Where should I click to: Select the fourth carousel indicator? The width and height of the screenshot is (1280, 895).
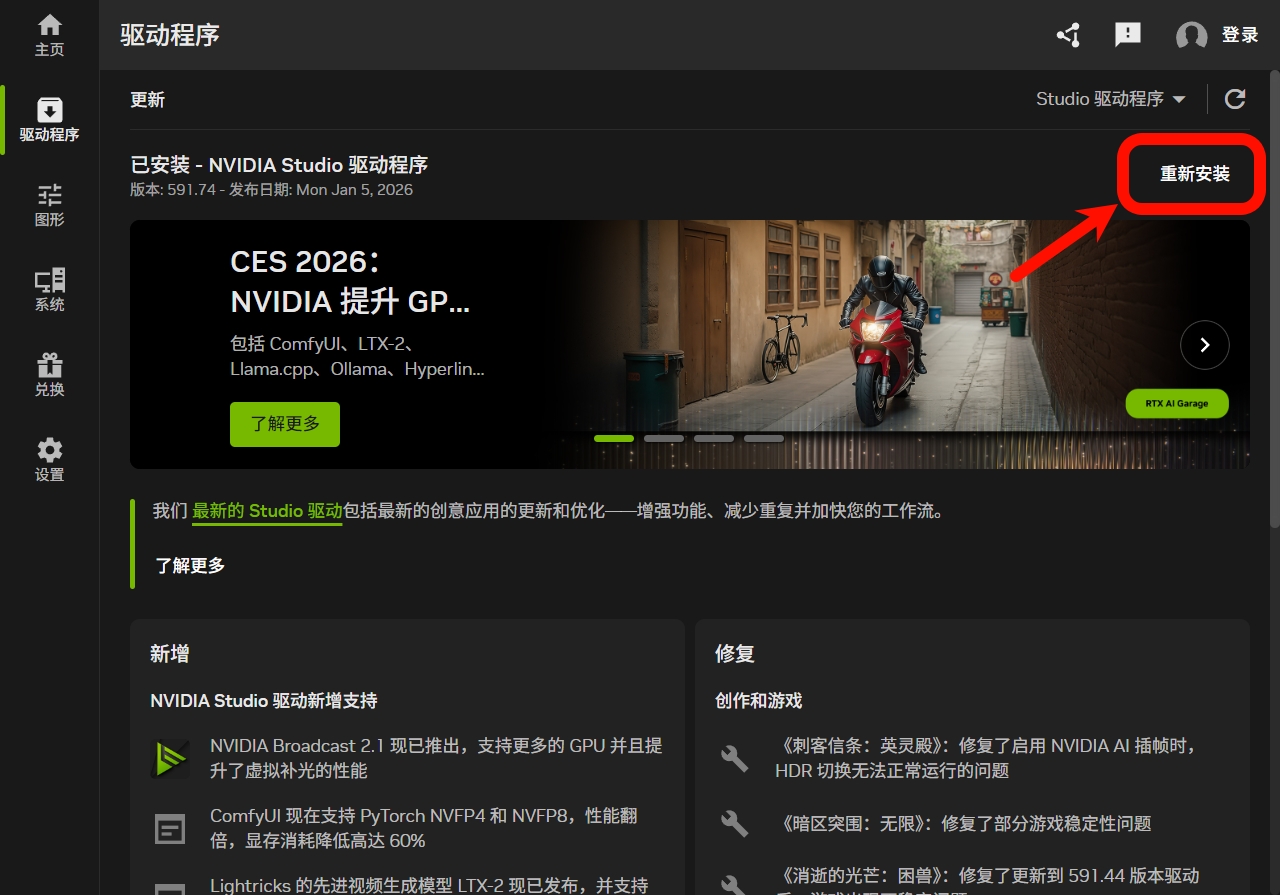tap(764, 438)
